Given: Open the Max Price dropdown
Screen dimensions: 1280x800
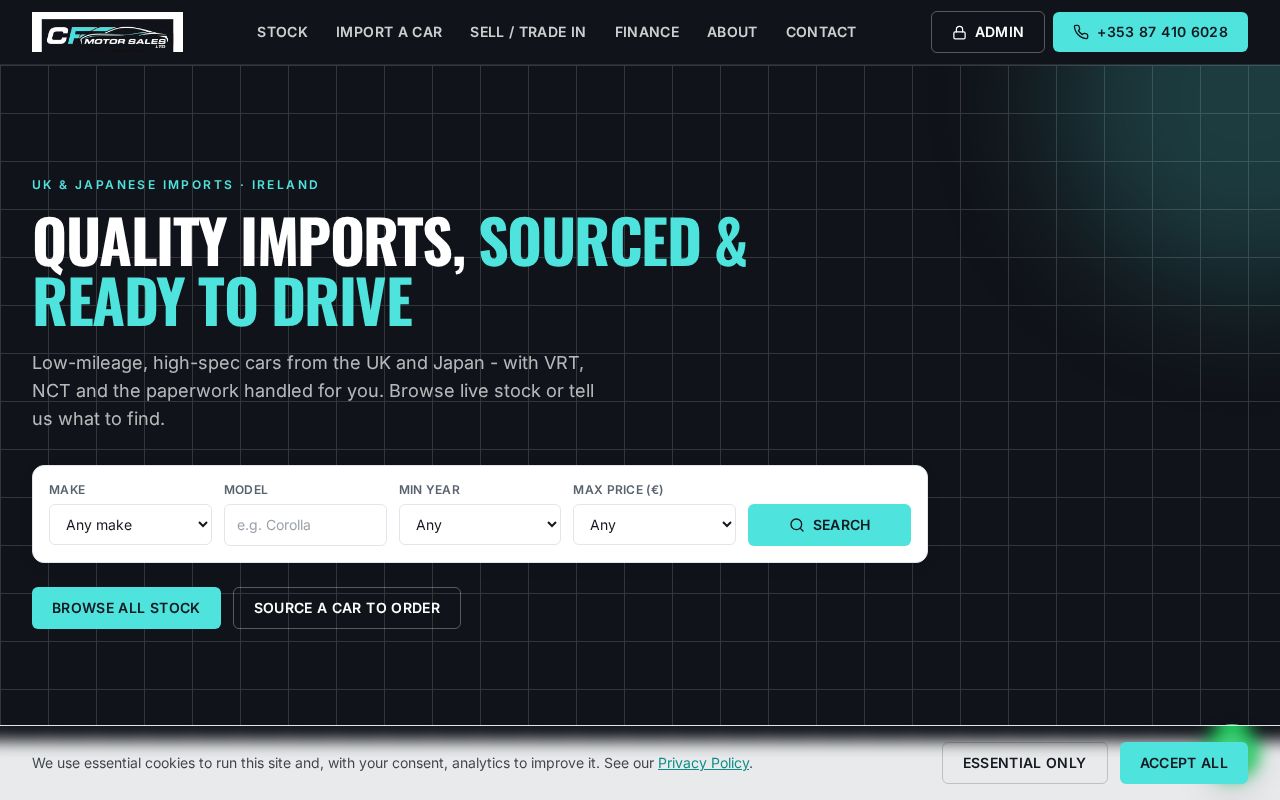Looking at the screenshot, I should click(x=654, y=525).
